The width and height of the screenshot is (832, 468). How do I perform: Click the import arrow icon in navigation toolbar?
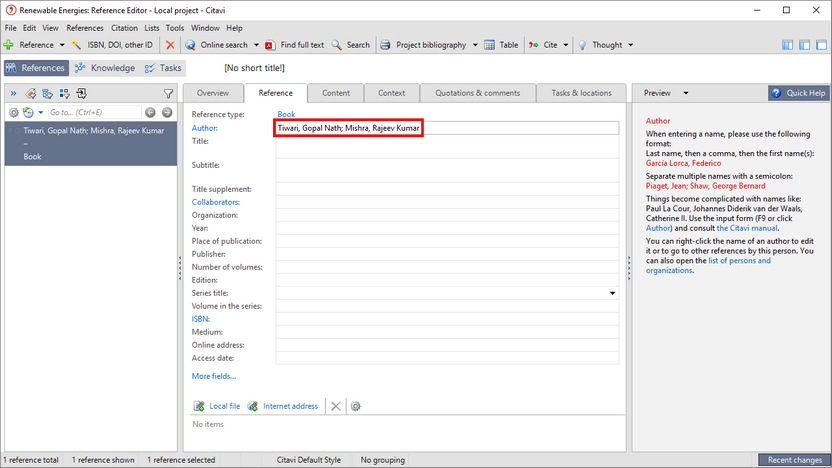82,94
